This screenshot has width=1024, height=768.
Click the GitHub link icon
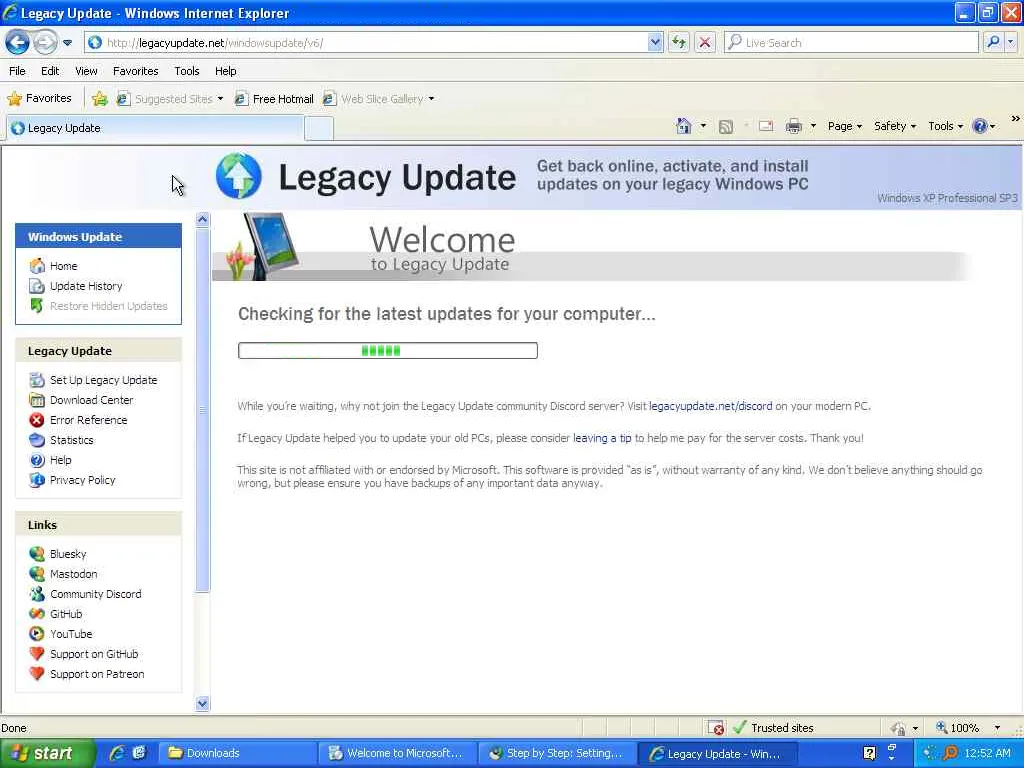pos(37,614)
